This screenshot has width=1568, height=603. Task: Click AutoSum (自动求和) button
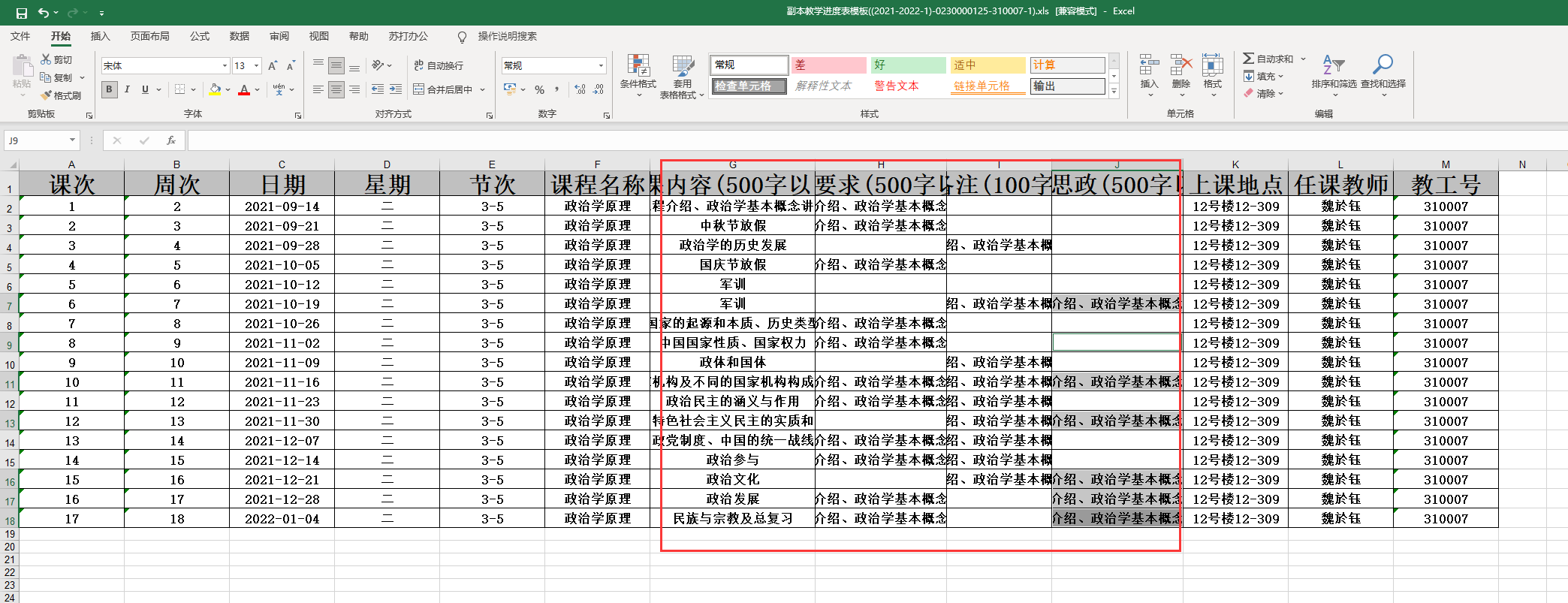click(1268, 59)
